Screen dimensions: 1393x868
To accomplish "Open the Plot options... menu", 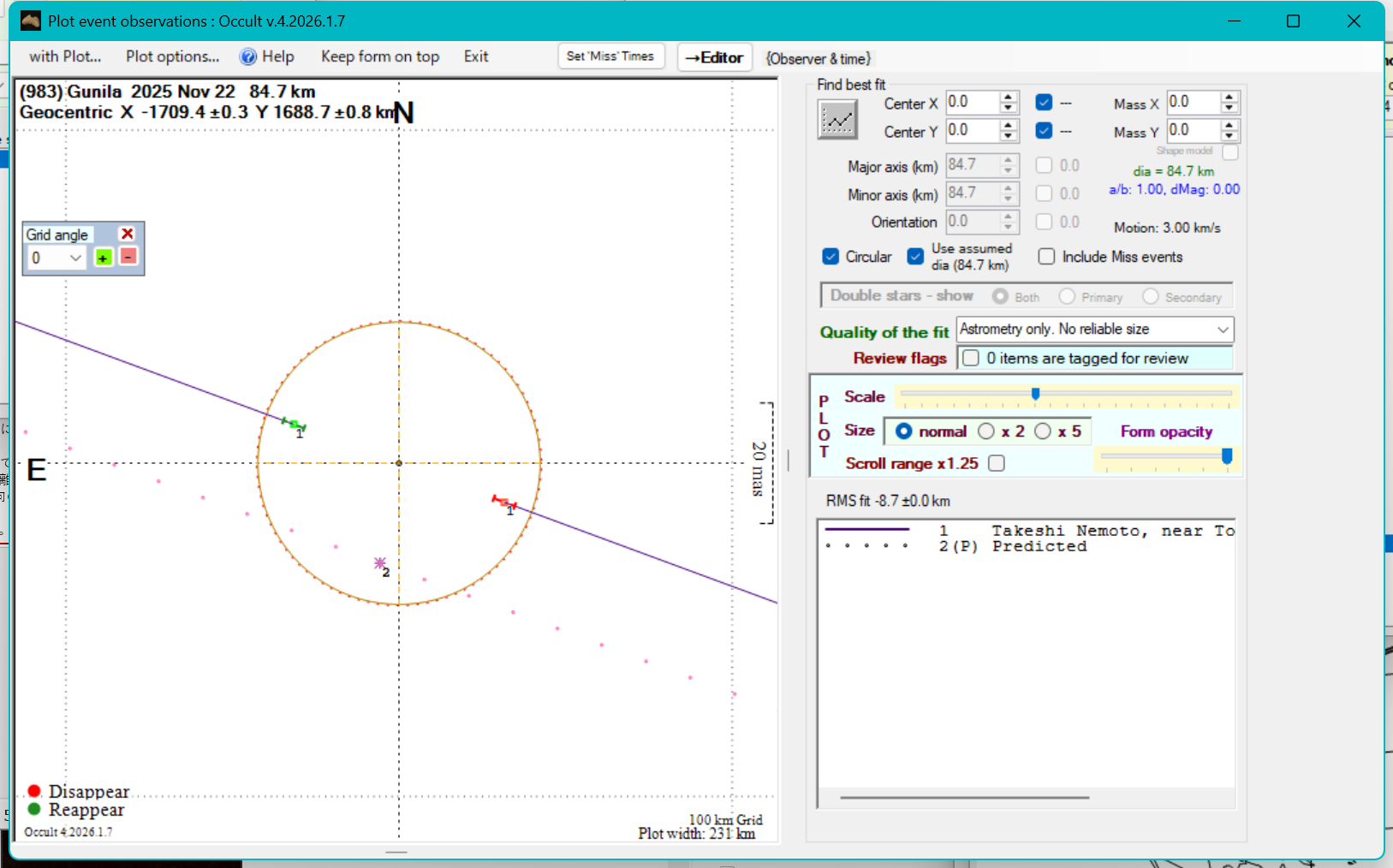I will click(172, 56).
